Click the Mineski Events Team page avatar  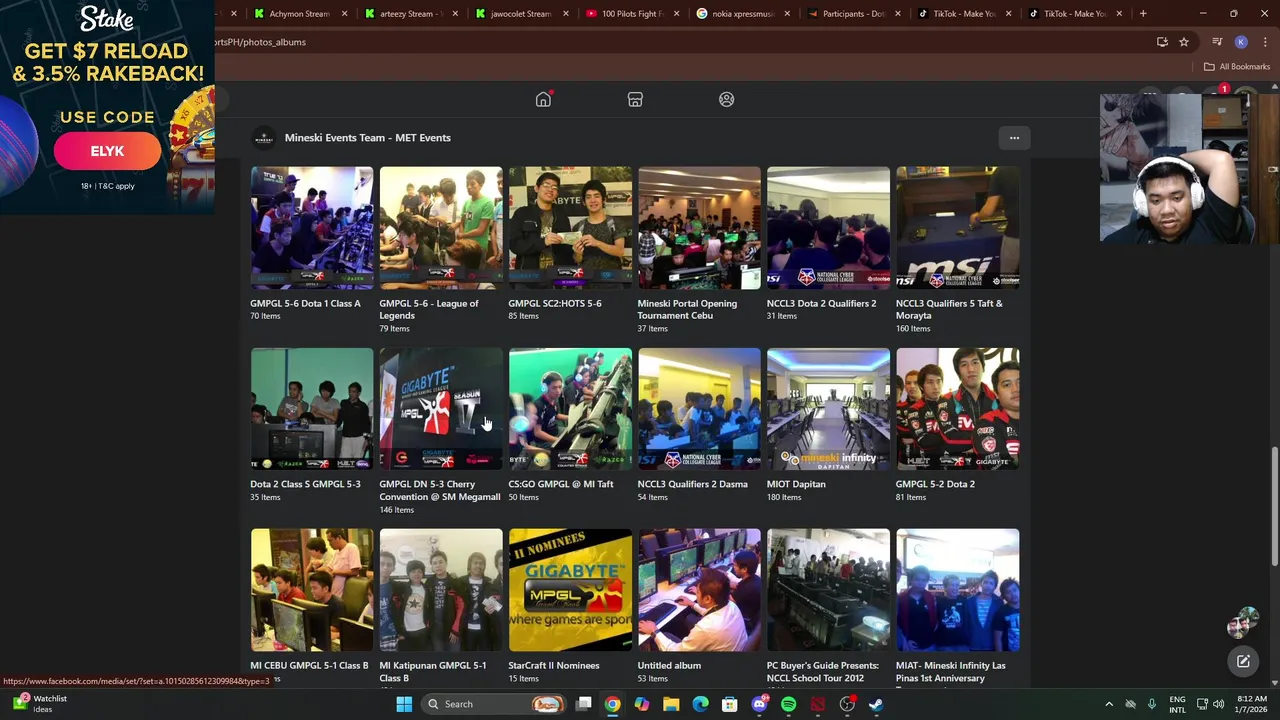click(x=263, y=138)
